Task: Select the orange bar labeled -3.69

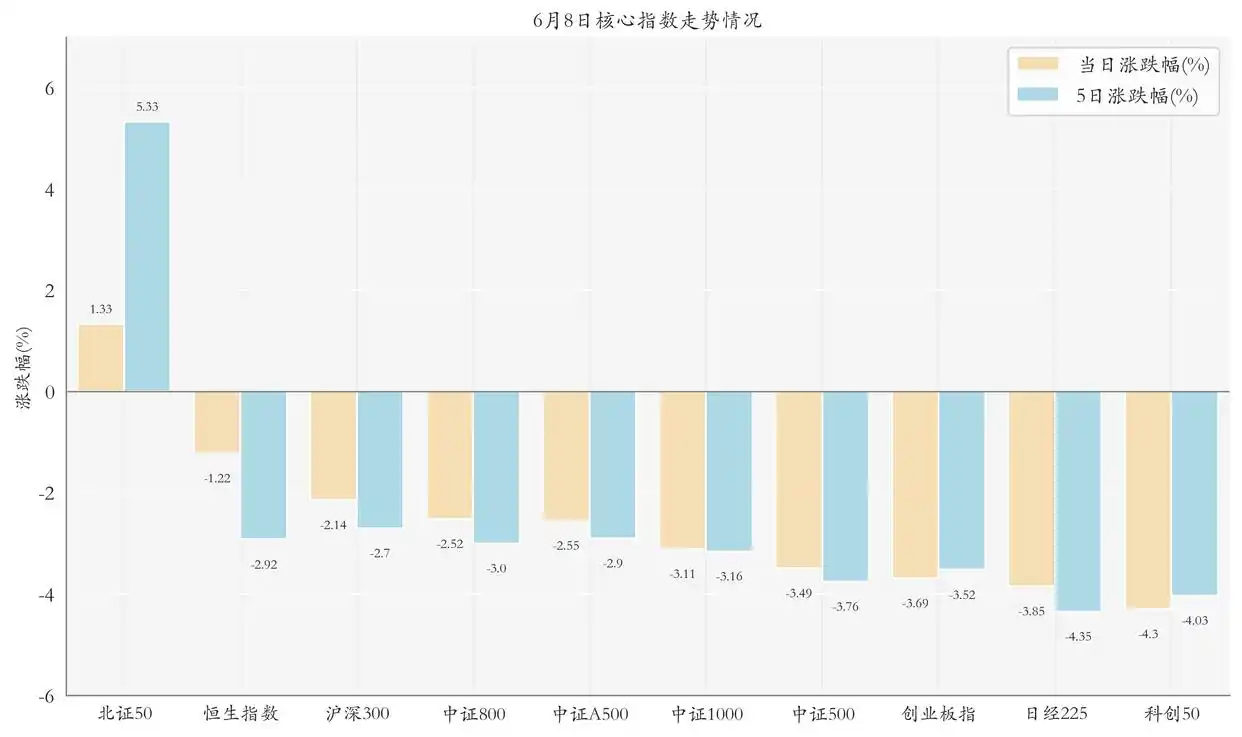Action: pyautogui.click(x=915, y=484)
